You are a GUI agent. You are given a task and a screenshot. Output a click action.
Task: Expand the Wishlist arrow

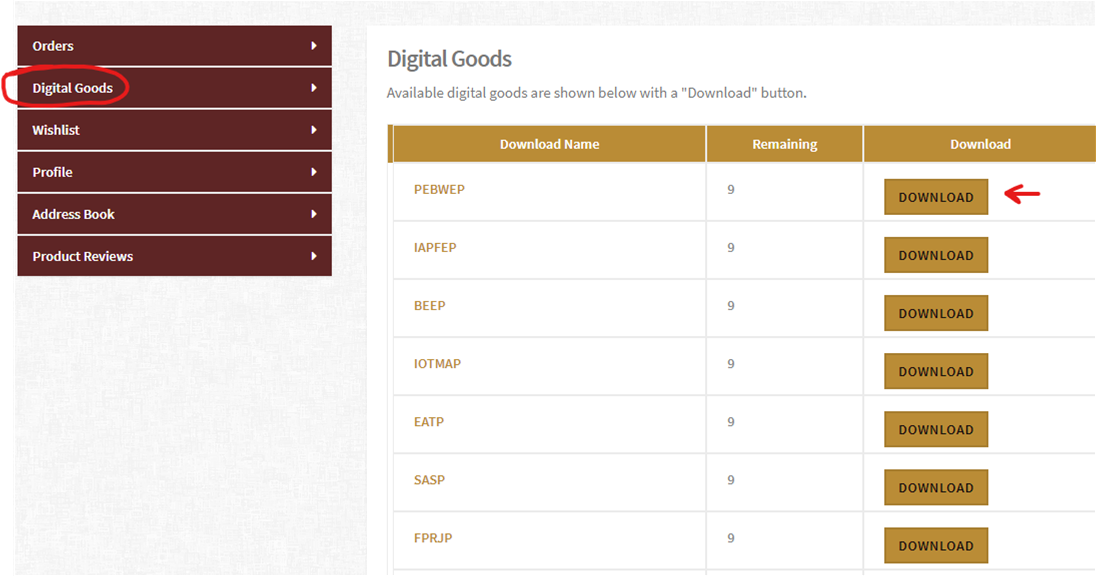coord(314,130)
